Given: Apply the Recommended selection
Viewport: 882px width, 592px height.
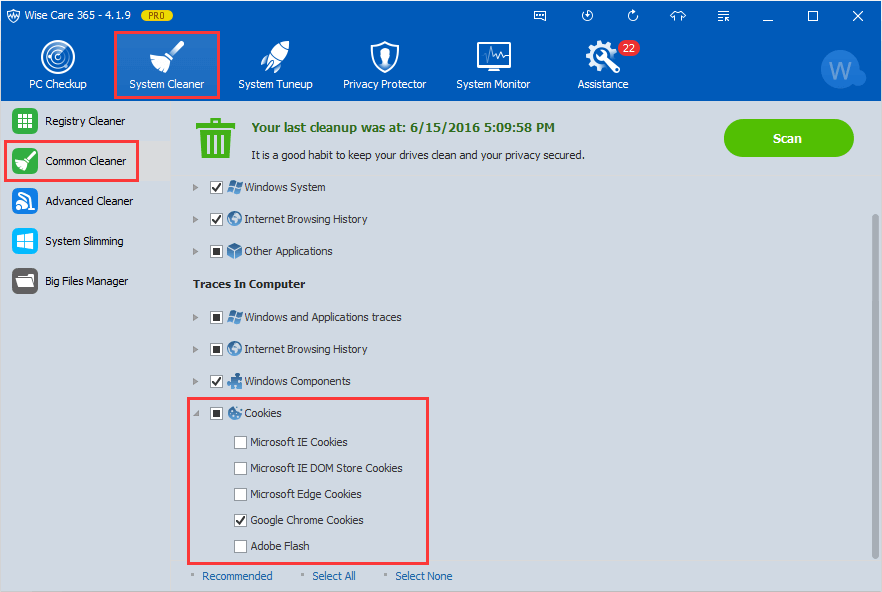Looking at the screenshot, I should coord(237,576).
